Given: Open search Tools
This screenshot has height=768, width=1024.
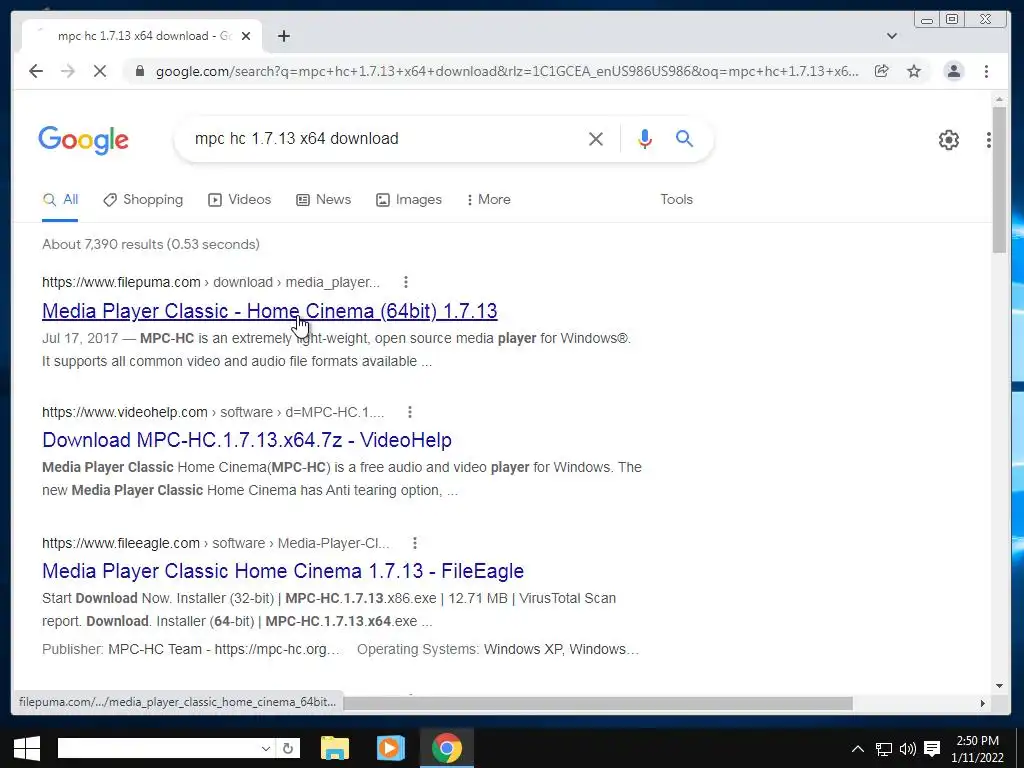Looking at the screenshot, I should click(x=676, y=199).
